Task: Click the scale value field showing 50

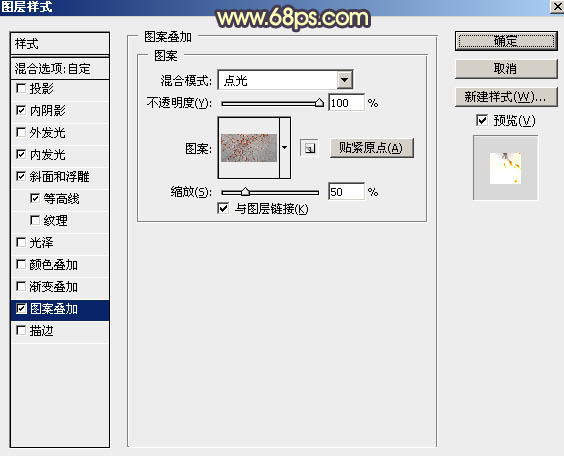Action: (346, 192)
